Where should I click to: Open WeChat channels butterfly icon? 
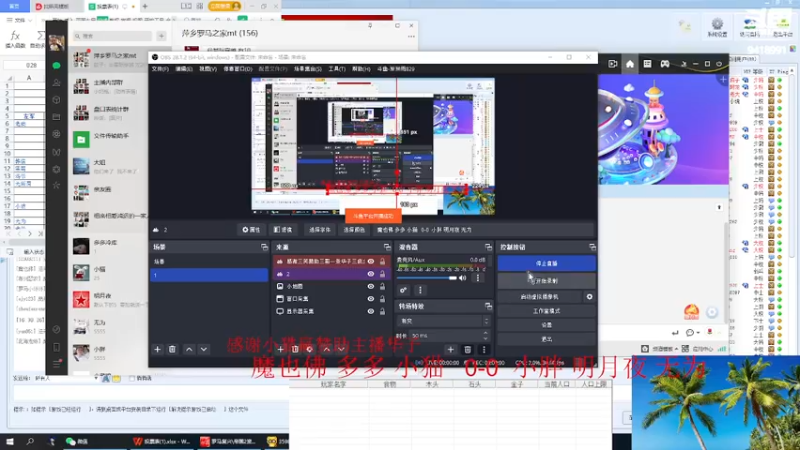click(56, 152)
